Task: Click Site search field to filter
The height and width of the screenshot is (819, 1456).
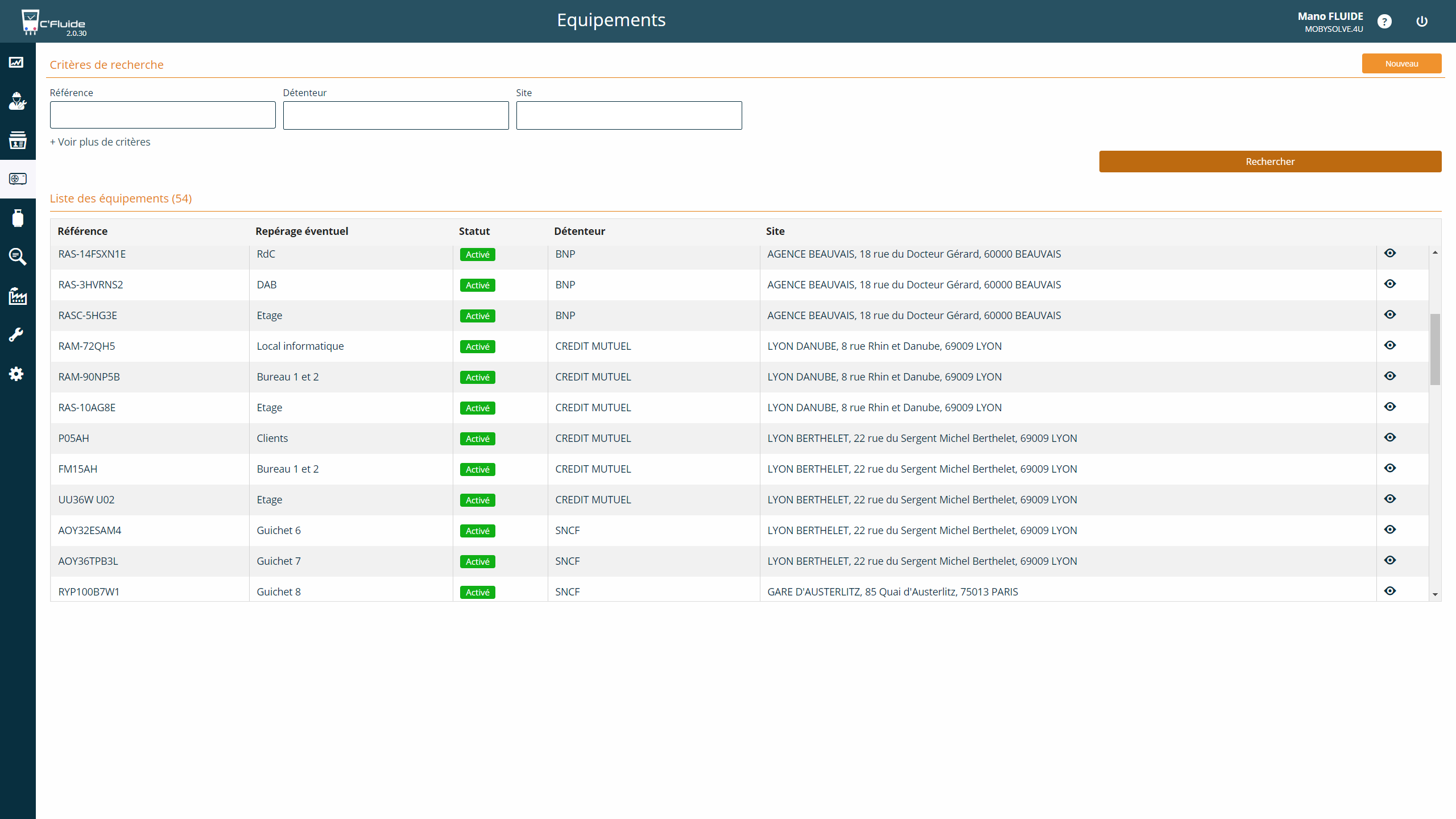Action: point(629,115)
